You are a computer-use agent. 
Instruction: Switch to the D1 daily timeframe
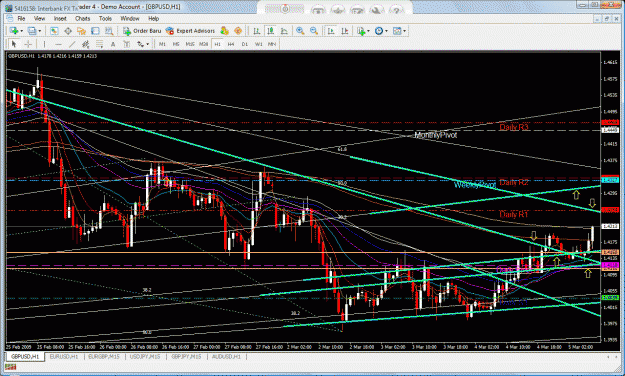(245, 44)
